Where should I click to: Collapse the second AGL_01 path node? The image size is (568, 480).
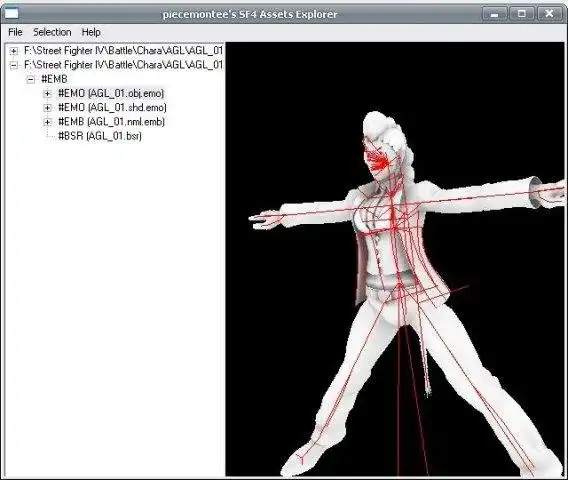coord(13,66)
